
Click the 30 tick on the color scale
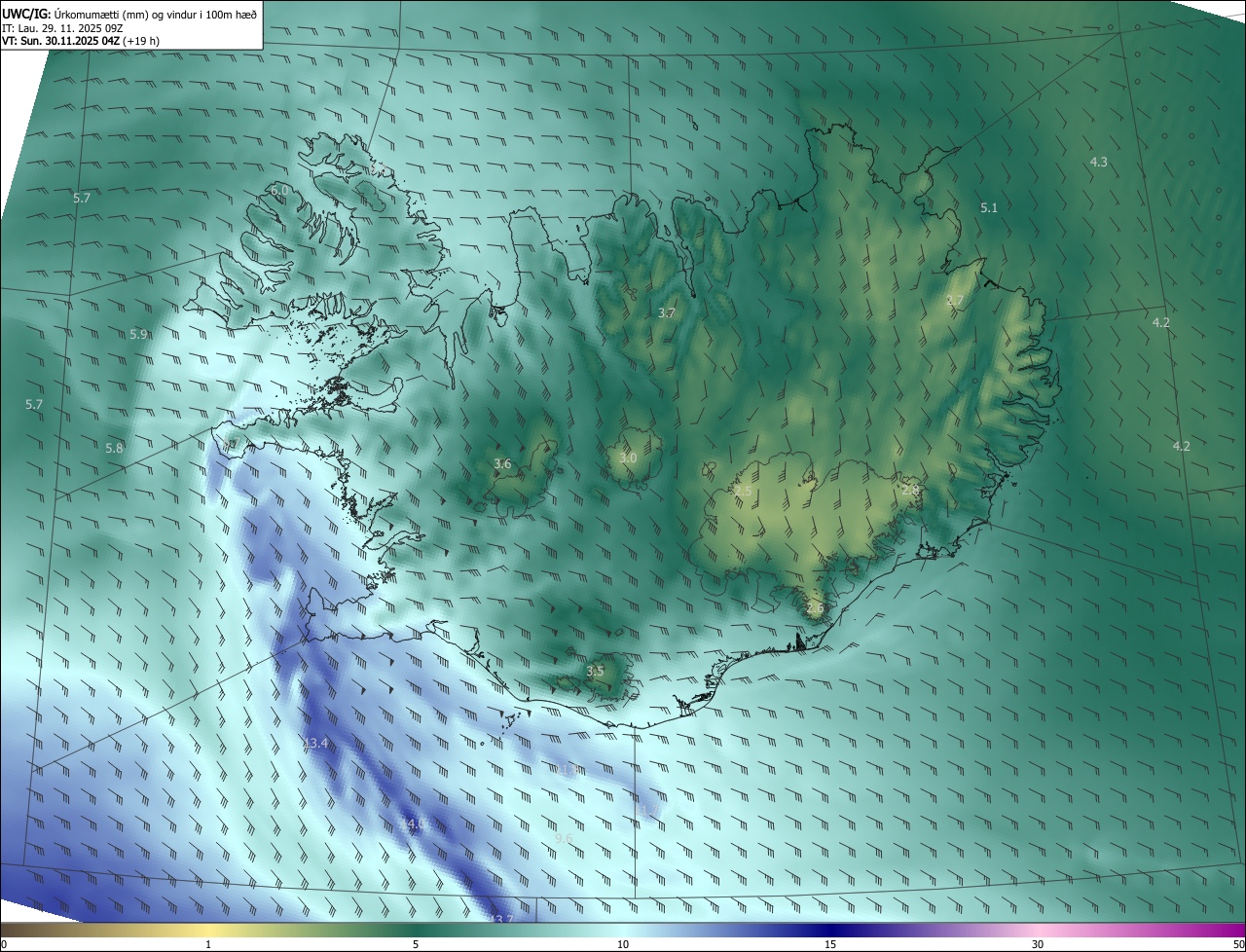1038,944
